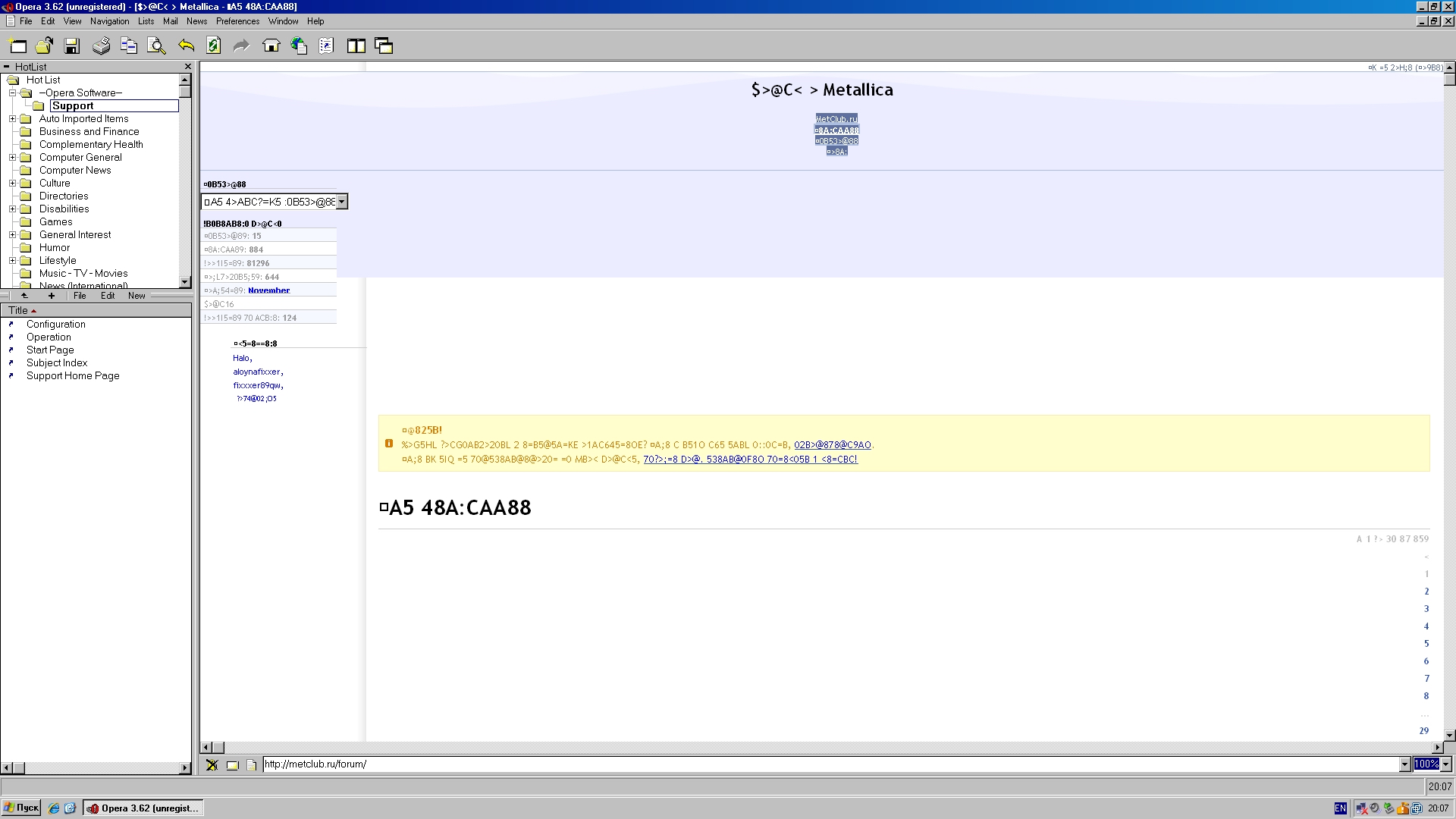Expand the Auto Imported Items folder

[12, 119]
